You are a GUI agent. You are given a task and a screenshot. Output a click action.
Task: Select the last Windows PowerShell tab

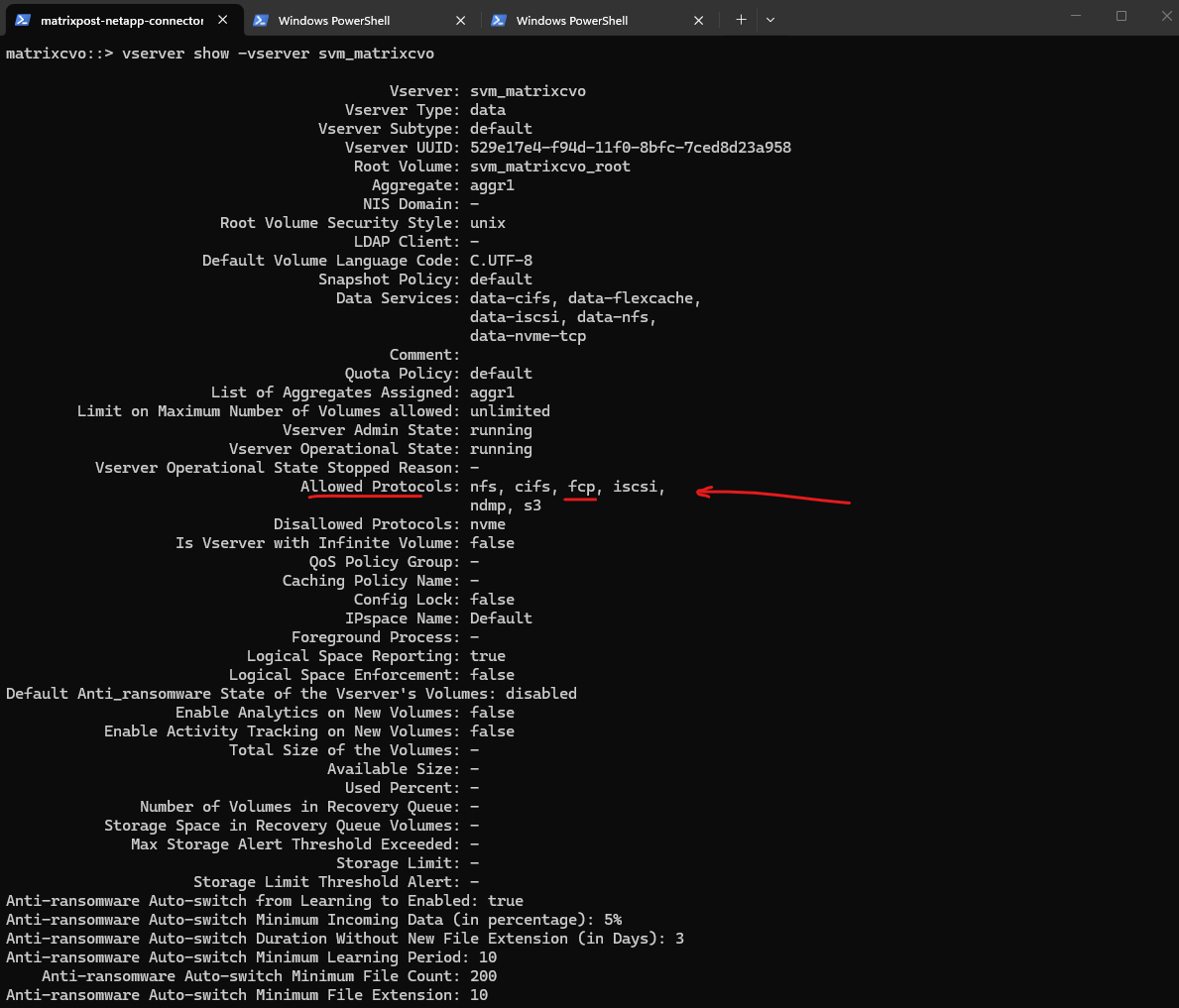point(572,20)
